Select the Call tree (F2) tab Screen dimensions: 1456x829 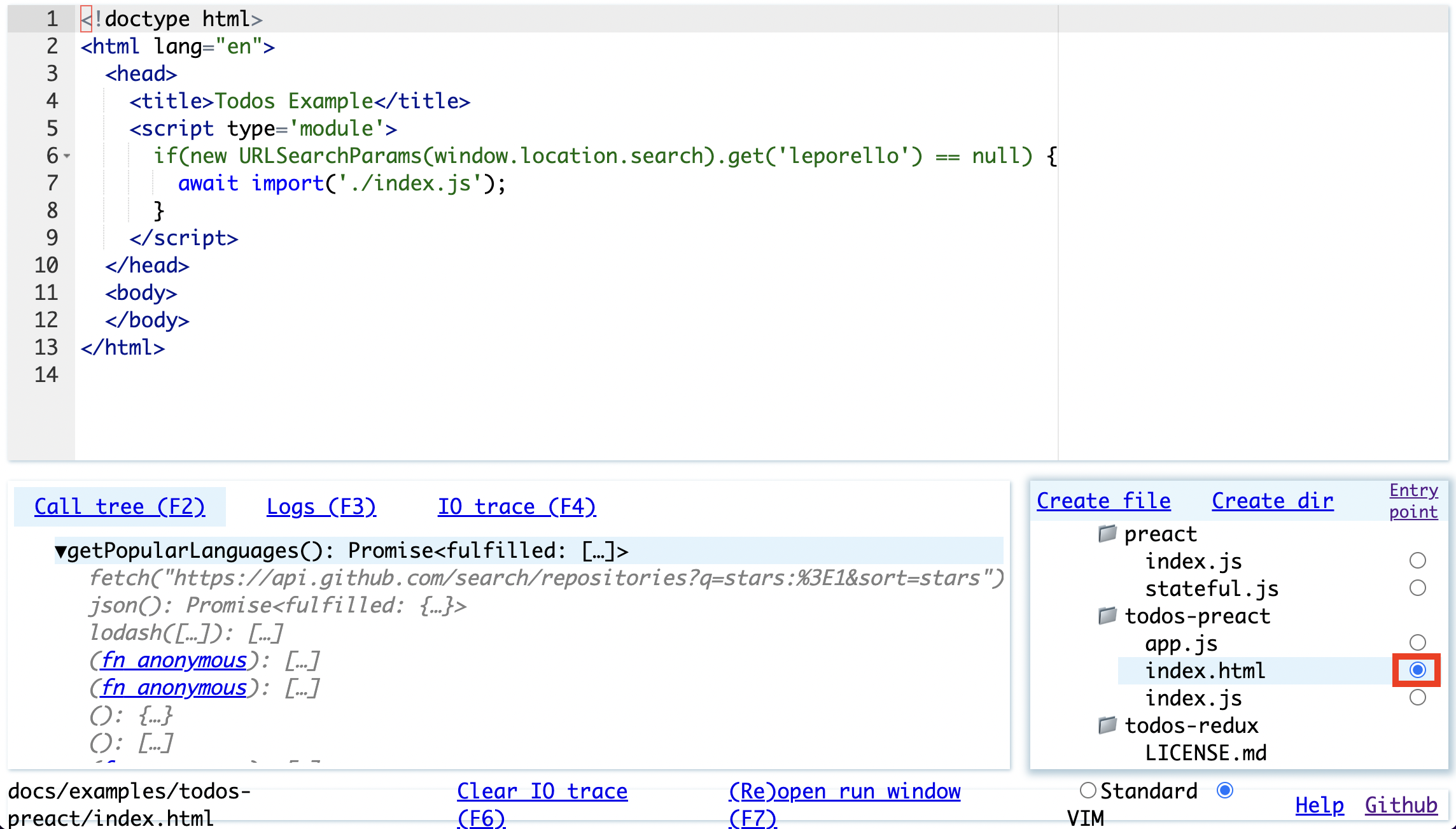click(120, 506)
